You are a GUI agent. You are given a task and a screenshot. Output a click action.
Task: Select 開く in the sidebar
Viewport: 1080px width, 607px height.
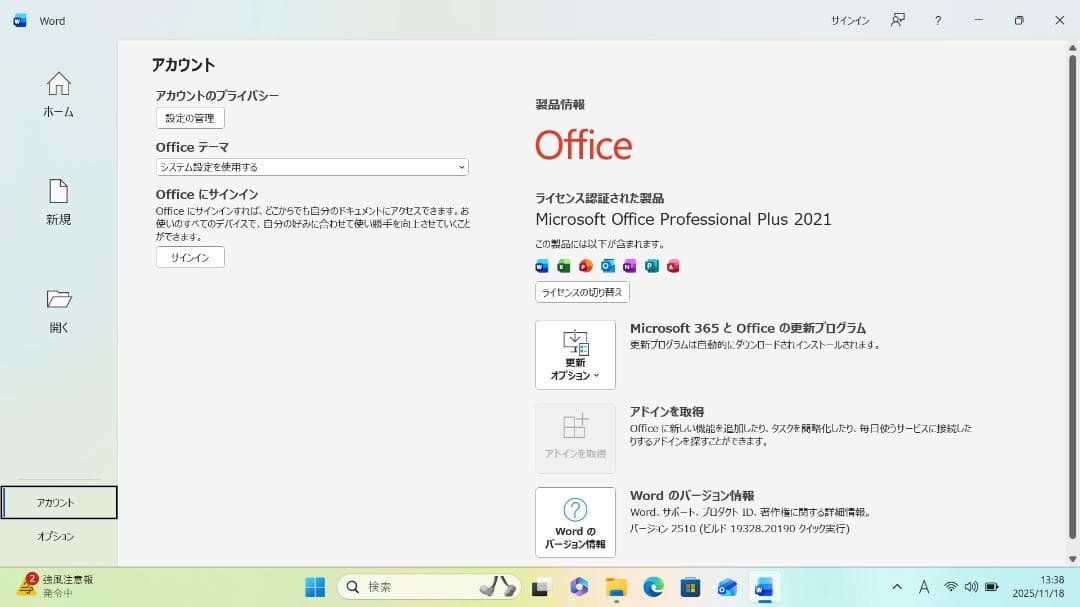click(x=58, y=311)
